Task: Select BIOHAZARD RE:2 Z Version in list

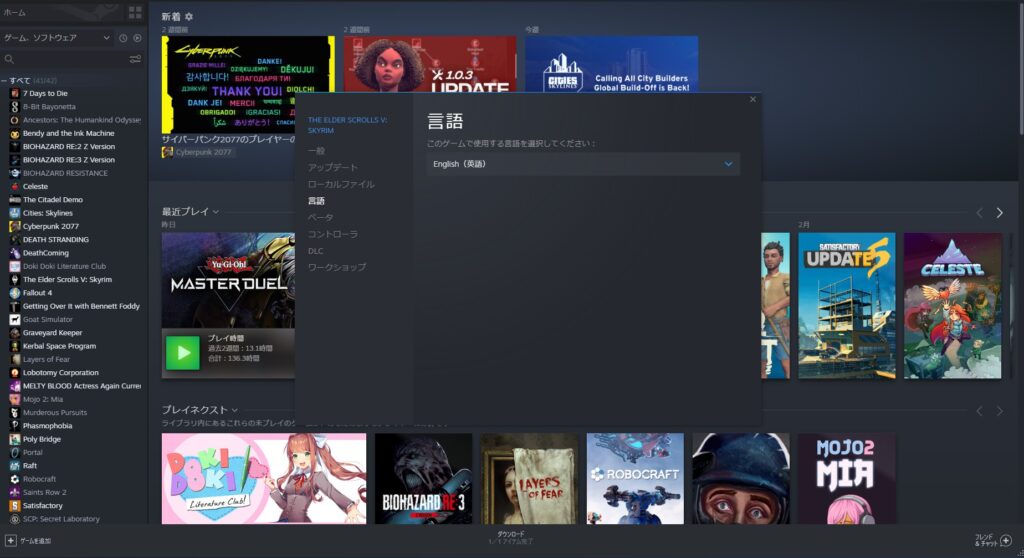Action: tap(69, 146)
